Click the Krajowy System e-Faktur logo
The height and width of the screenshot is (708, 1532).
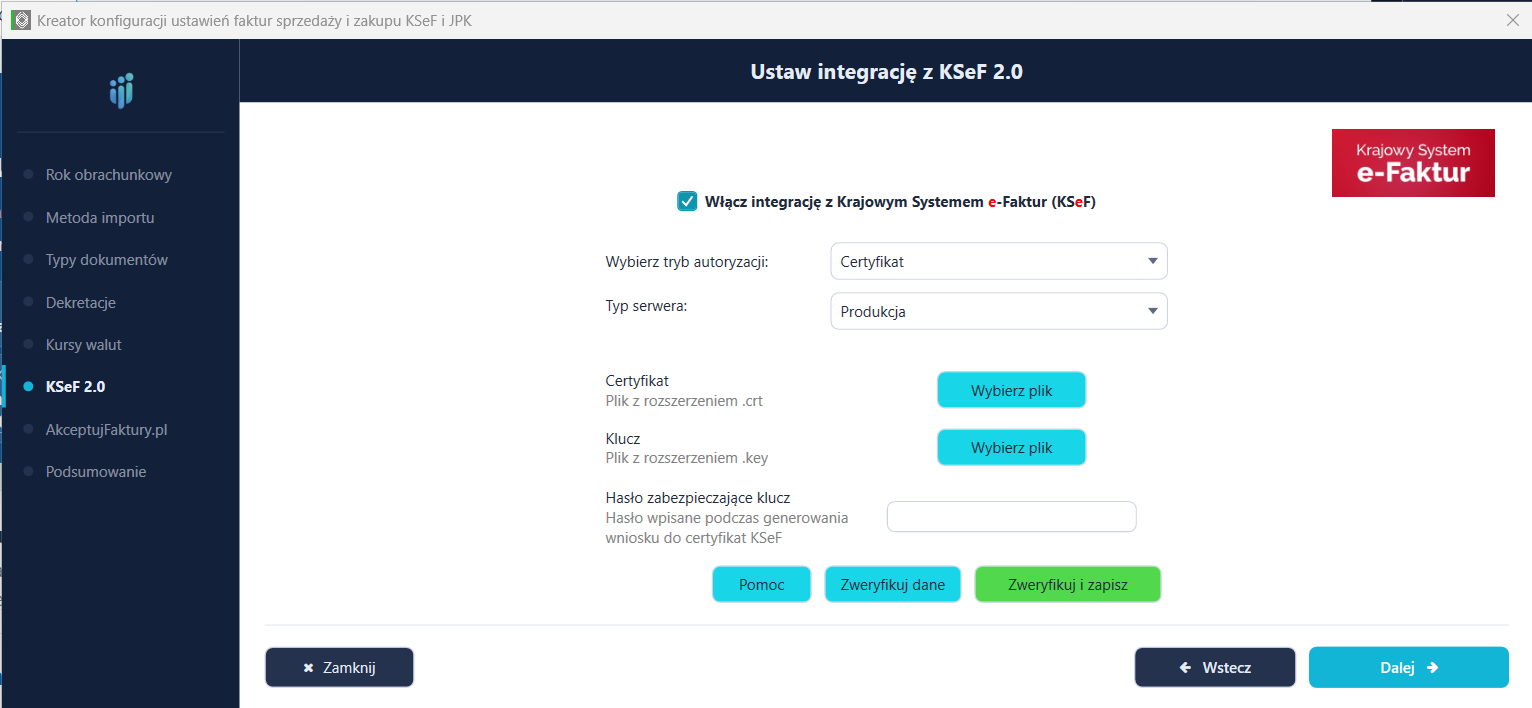(1413, 162)
